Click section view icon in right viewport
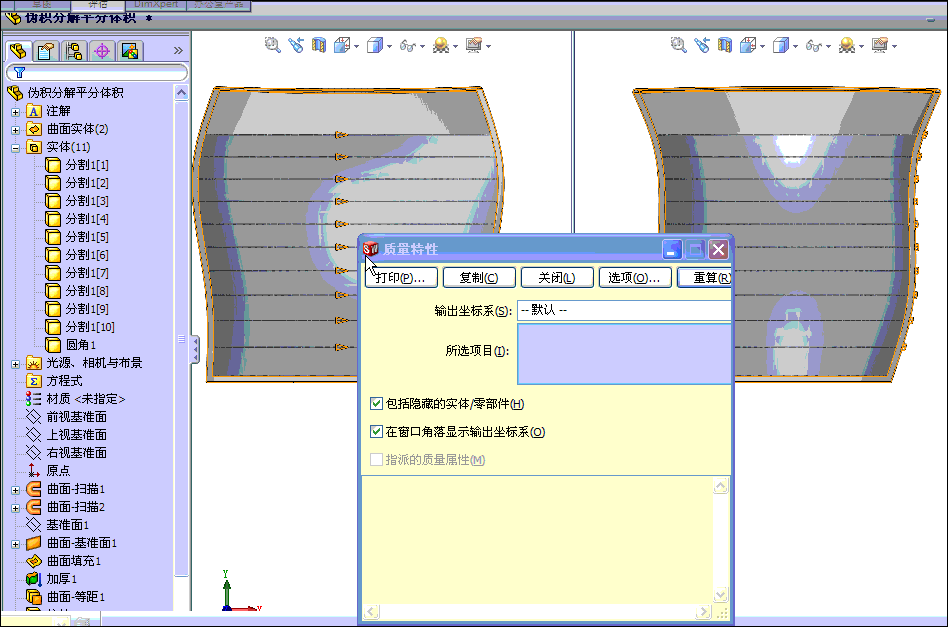The image size is (948, 627). (x=725, y=45)
